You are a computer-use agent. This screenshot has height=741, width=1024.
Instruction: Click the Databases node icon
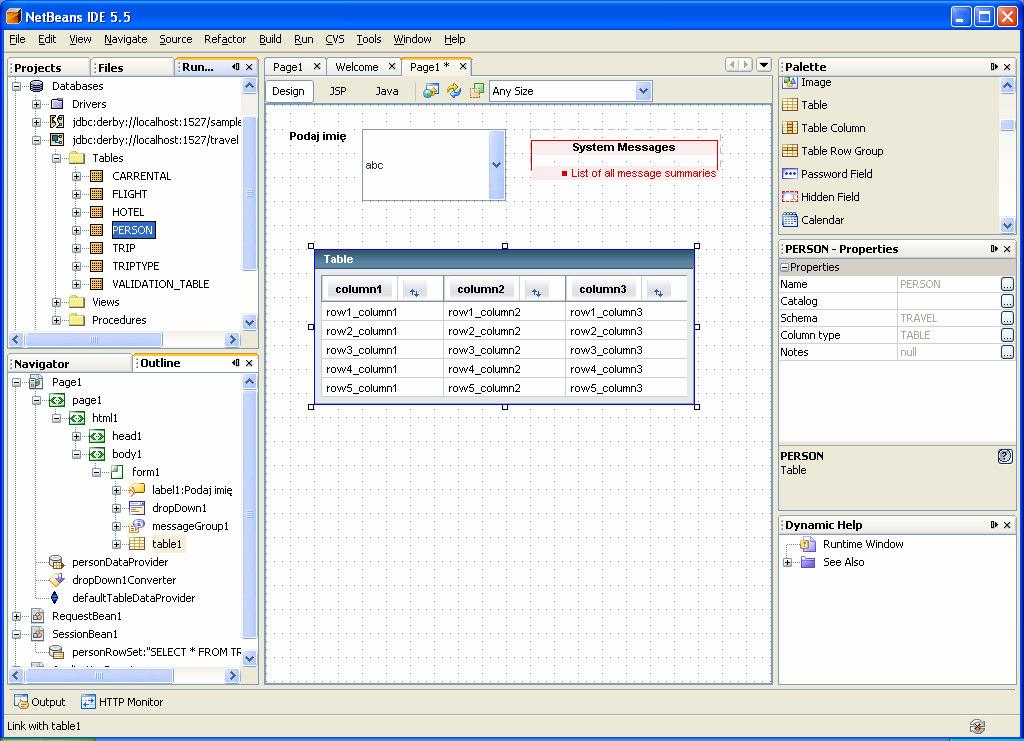(37, 86)
